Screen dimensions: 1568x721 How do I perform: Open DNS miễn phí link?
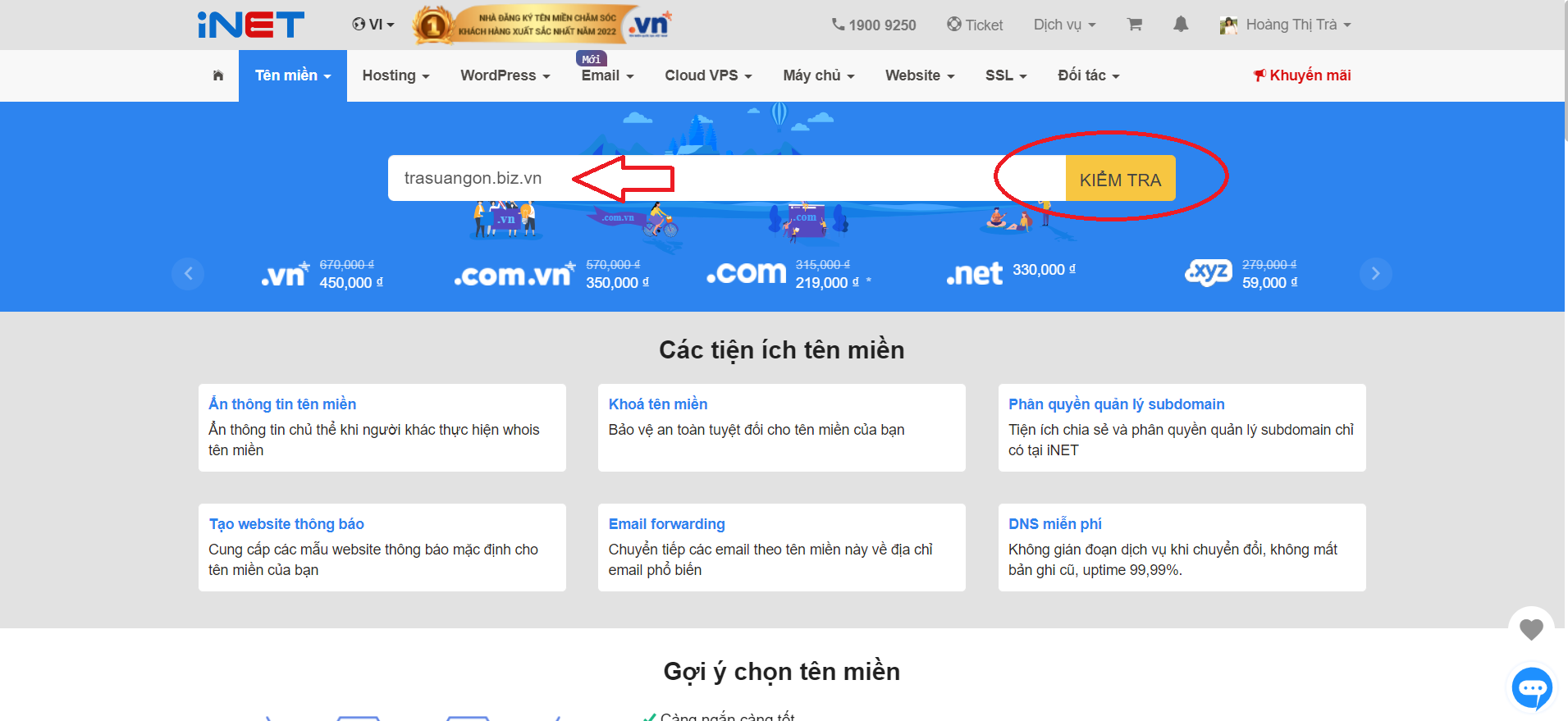1055,523
